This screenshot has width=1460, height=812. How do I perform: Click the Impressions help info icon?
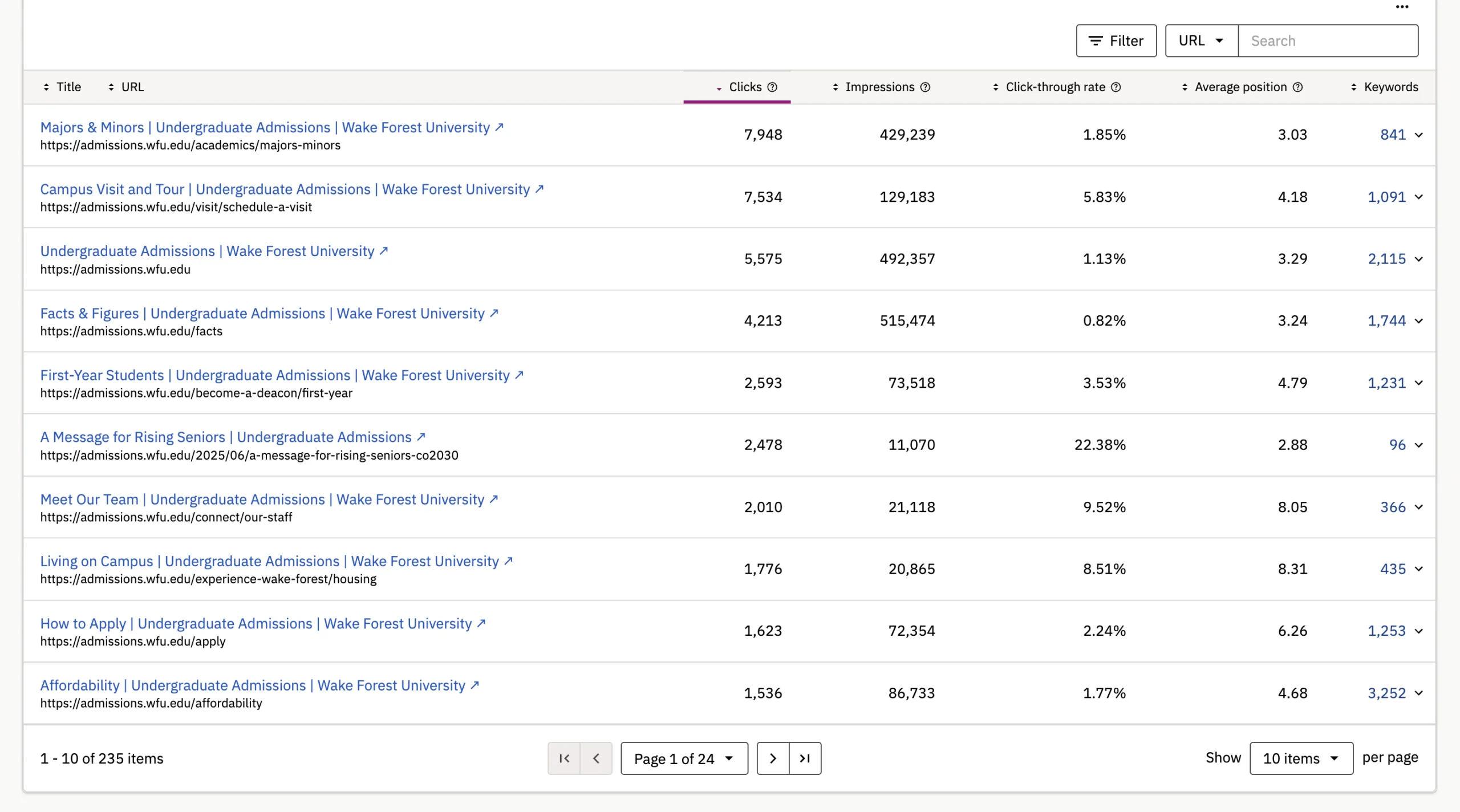click(925, 87)
